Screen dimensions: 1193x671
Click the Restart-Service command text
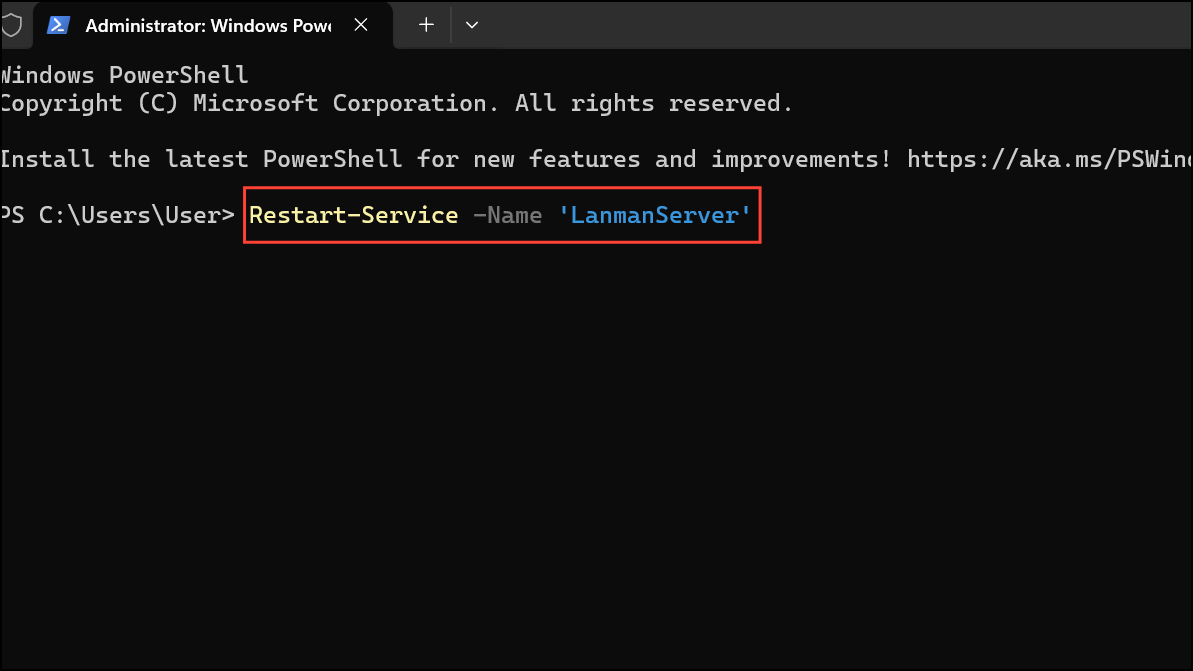tap(354, 215)
